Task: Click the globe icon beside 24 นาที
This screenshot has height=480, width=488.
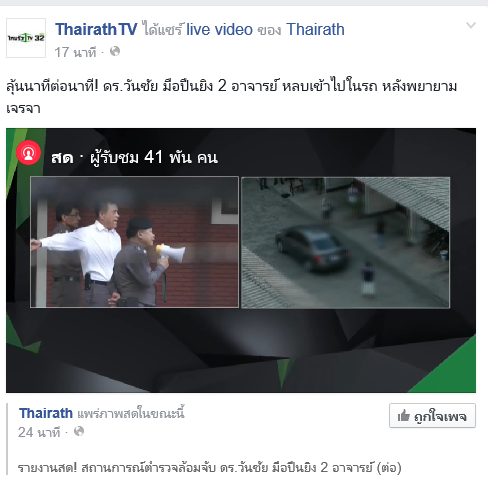Action: coord(79,431)
